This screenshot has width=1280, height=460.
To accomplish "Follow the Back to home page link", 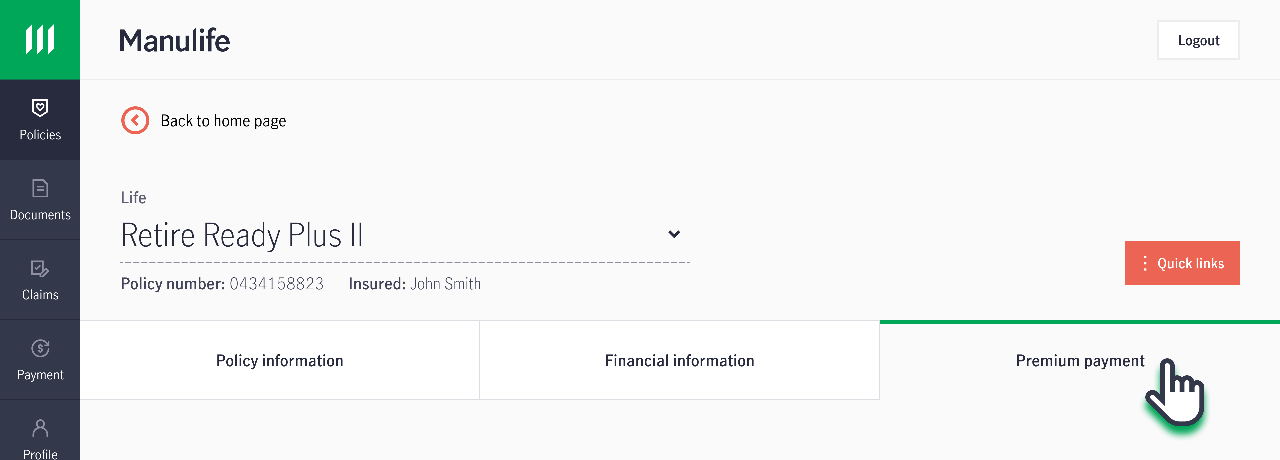I will point(223,120).
